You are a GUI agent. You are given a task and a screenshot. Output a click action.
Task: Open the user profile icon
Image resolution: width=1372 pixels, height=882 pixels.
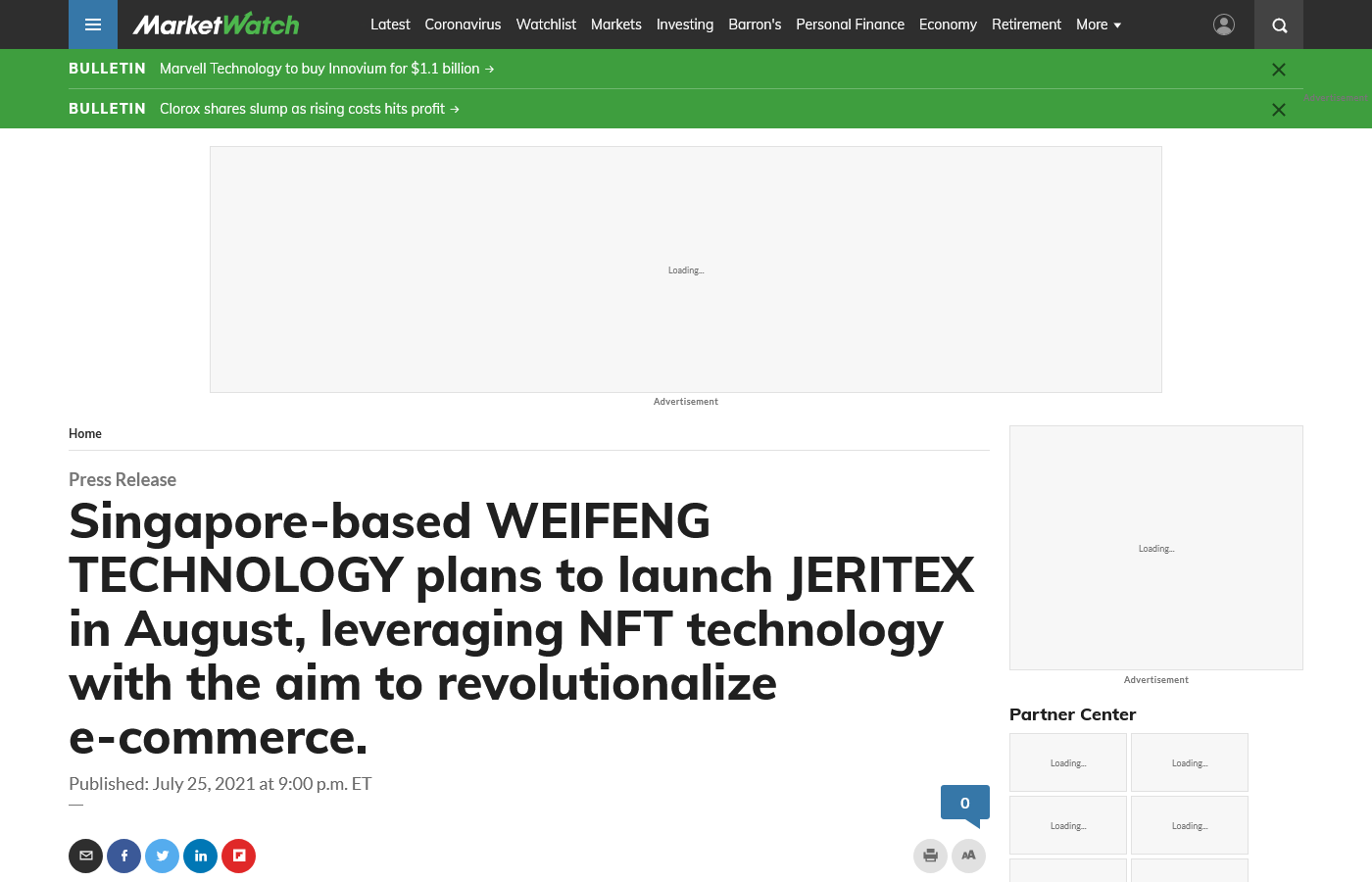[x=1224, y=24]
